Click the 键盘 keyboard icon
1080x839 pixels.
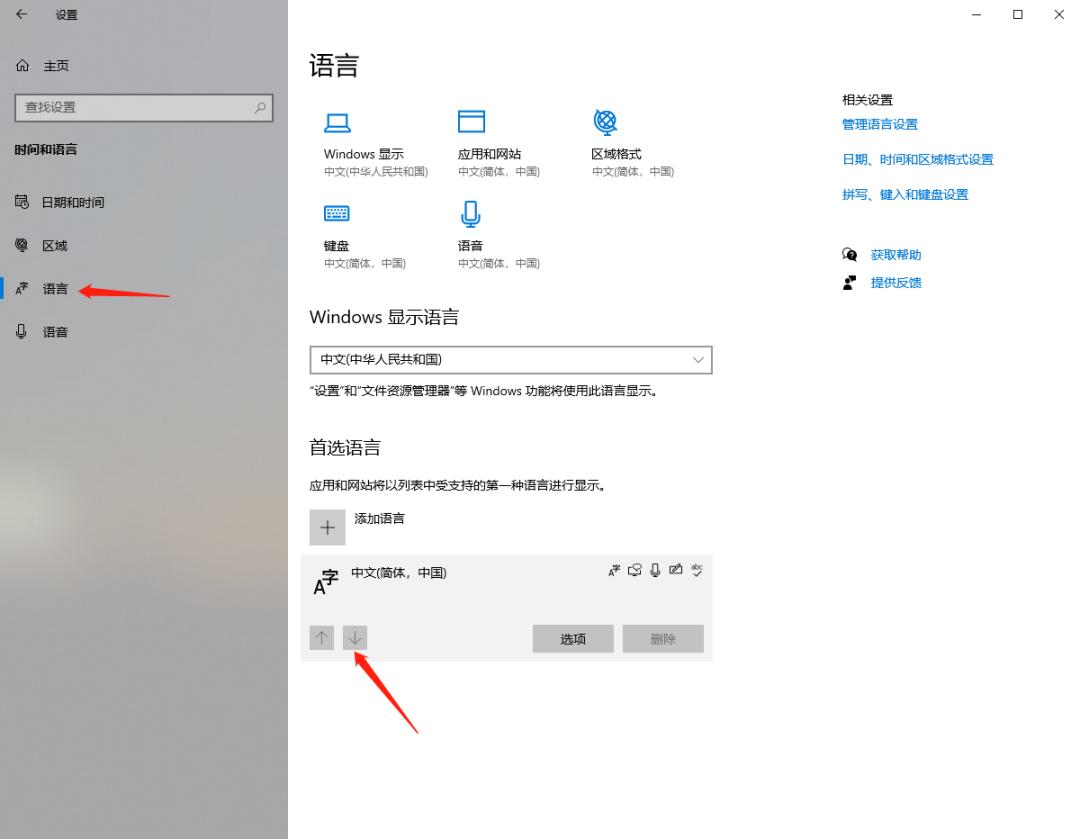(x=336, y=213)
